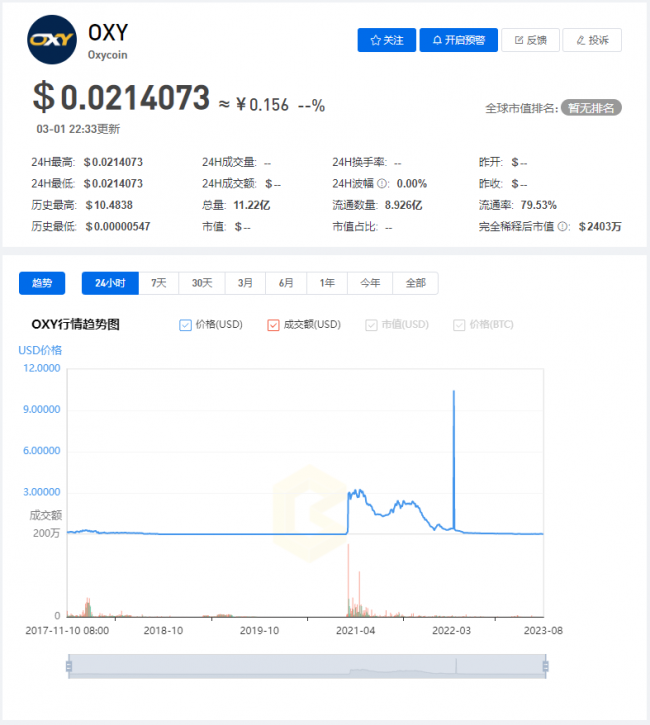This screenshot has width=650, height=725.
Task: Click the USD价格 axis label
Action: click(x=40, y=350)
